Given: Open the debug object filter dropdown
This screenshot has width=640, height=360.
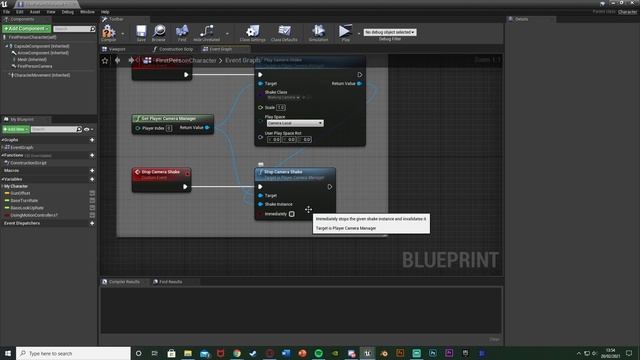Looking at the screenshot, I should tap(390, 32).
